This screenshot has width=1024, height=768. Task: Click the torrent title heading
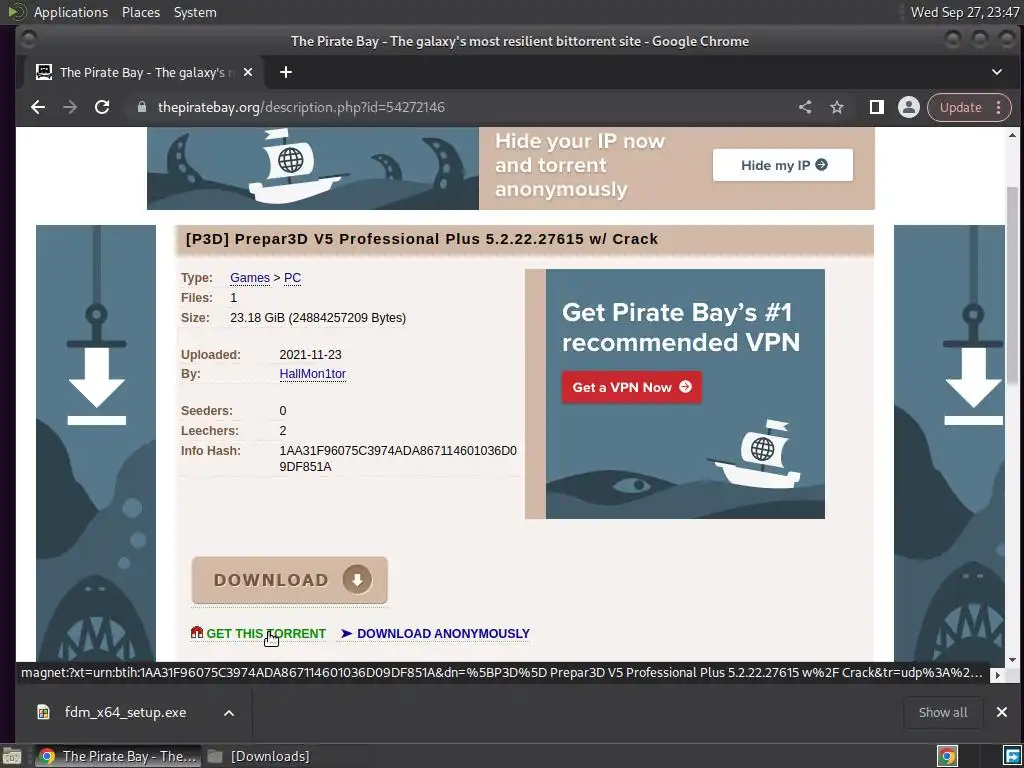[x=422, y=239]
